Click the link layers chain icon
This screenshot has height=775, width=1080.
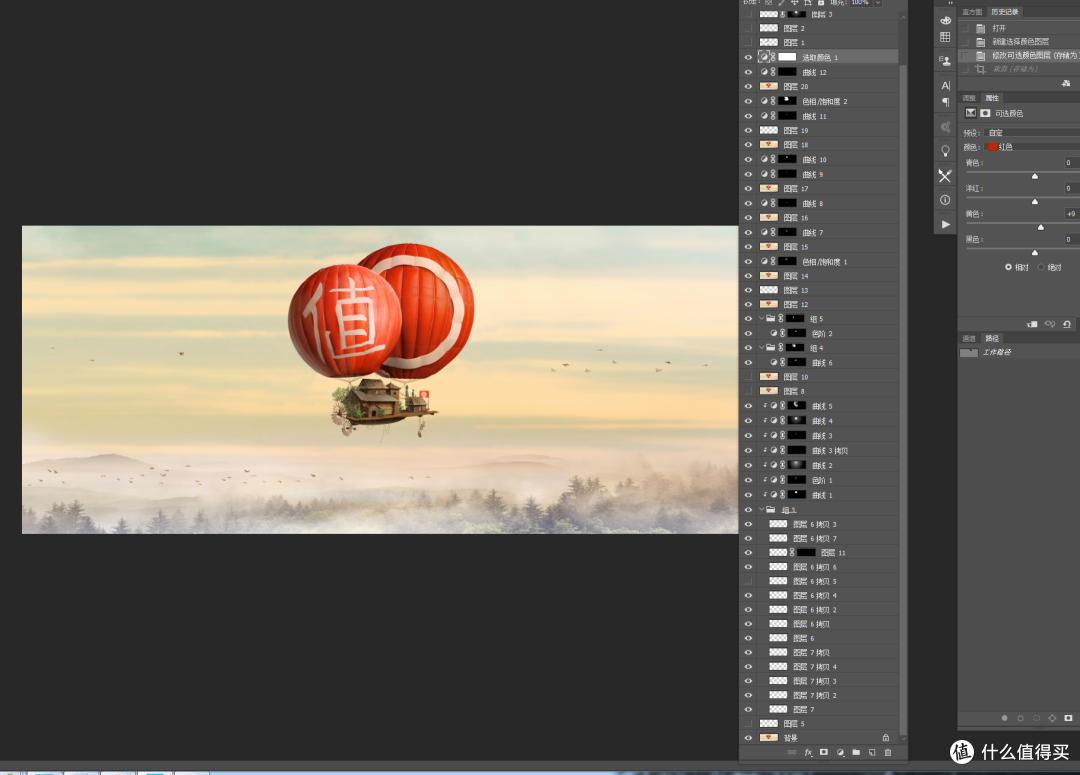coord(792,752)
